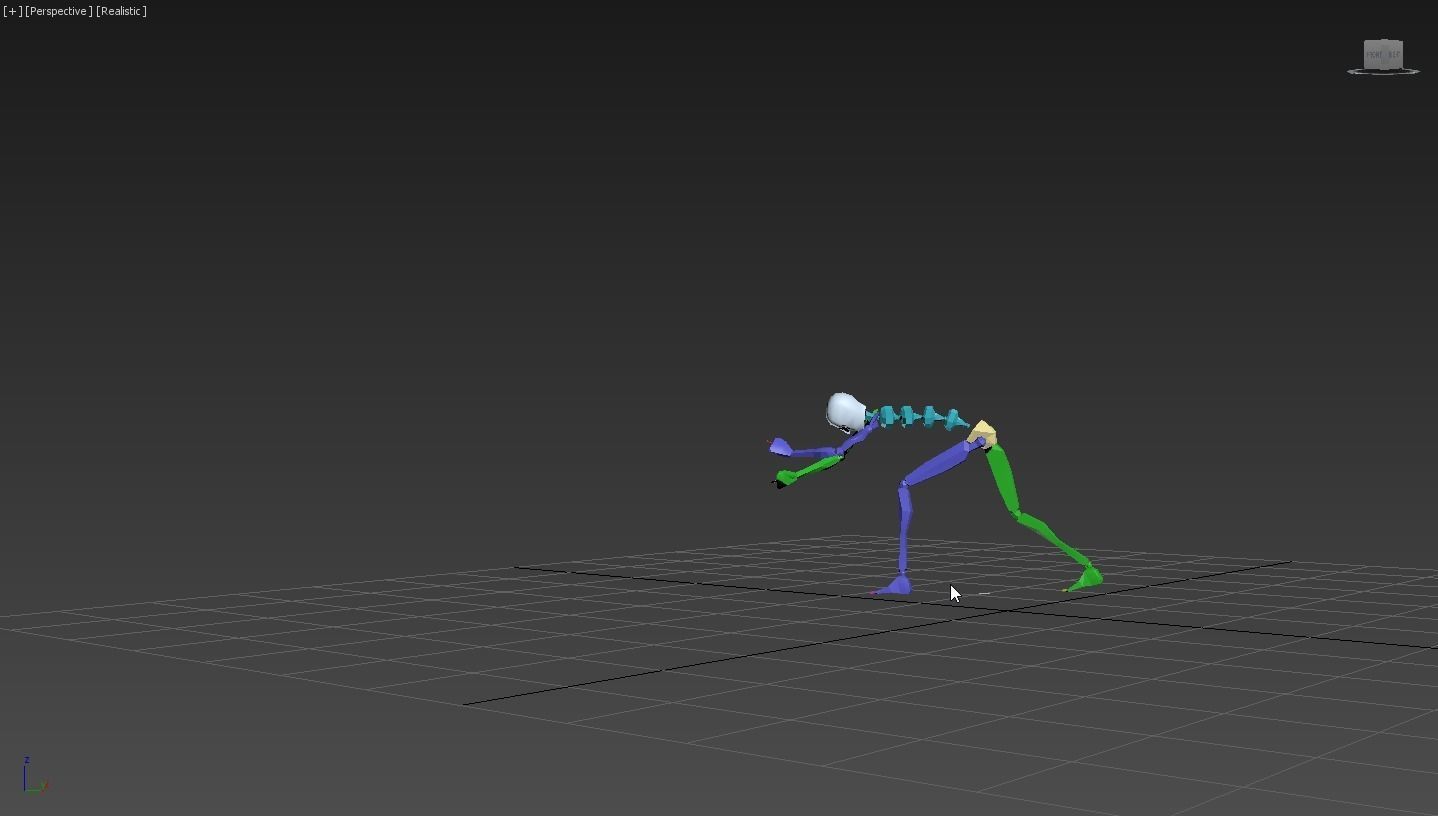Select the blue thigh bone
Screen dimensions: 1438x816
pyautogui.click(x=938, y=463)
